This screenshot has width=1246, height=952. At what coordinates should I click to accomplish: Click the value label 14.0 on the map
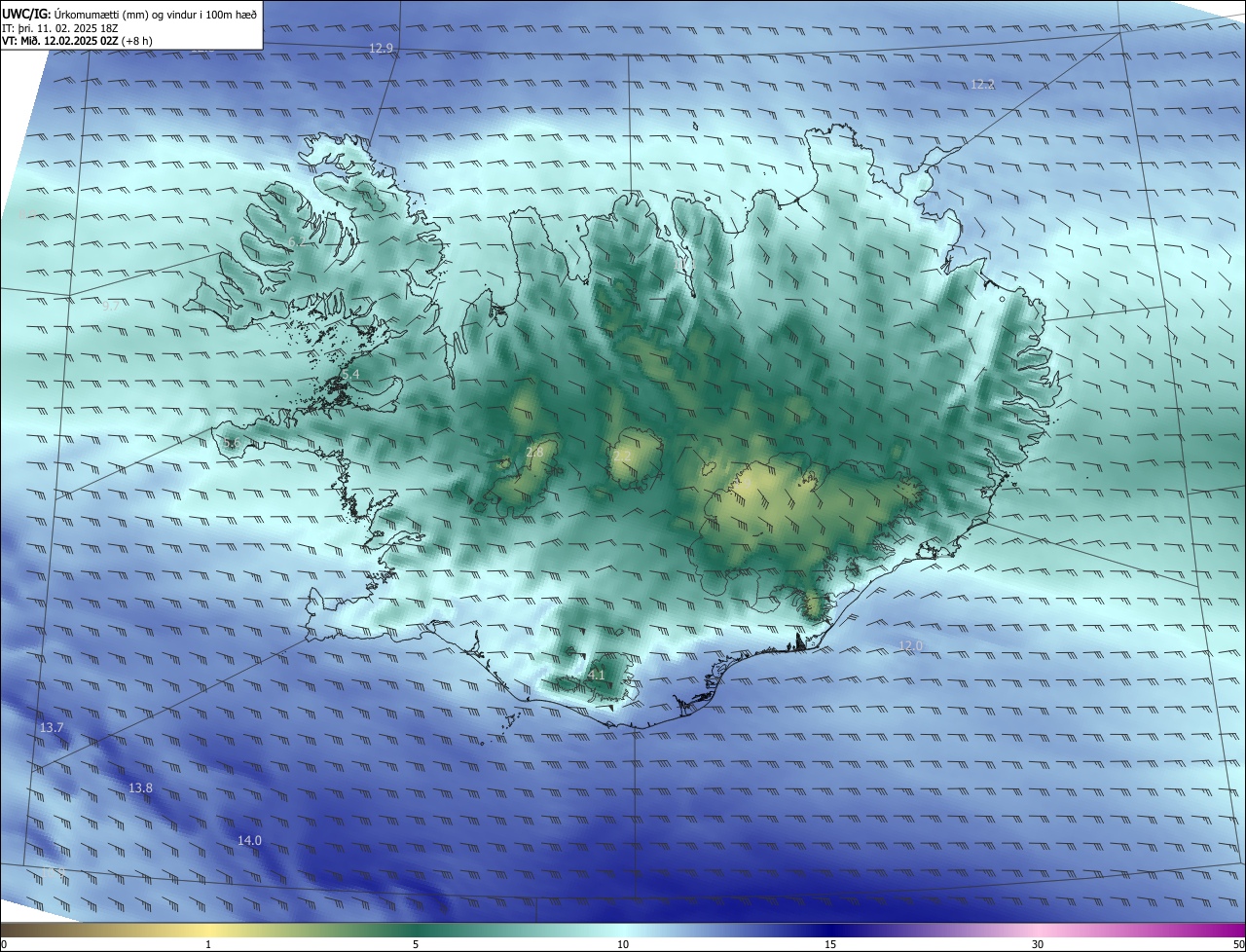pos(250,840)
